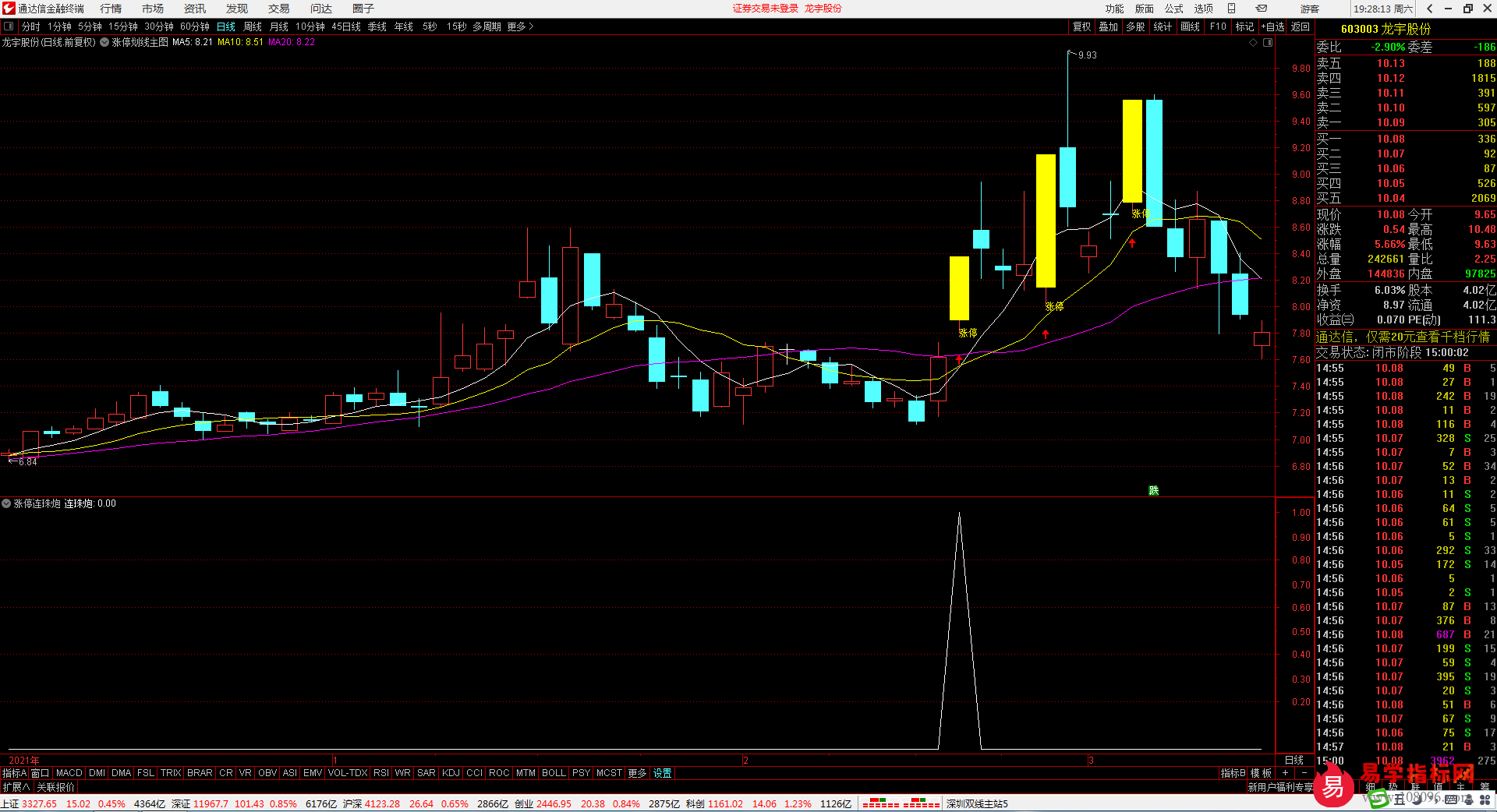Image resolution: width=1497 pixels, height=812 pixels.
Task: Expand 更多 time period options
Action: (x=520, y=26)
